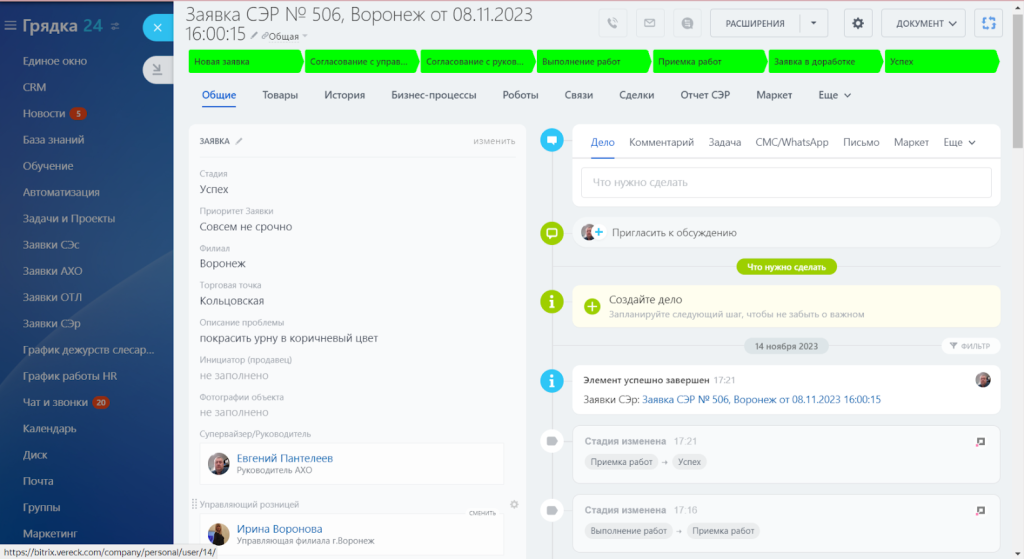Click the pencil icon beside Заявка section title

pyautogui.click(x=239, y=141)
